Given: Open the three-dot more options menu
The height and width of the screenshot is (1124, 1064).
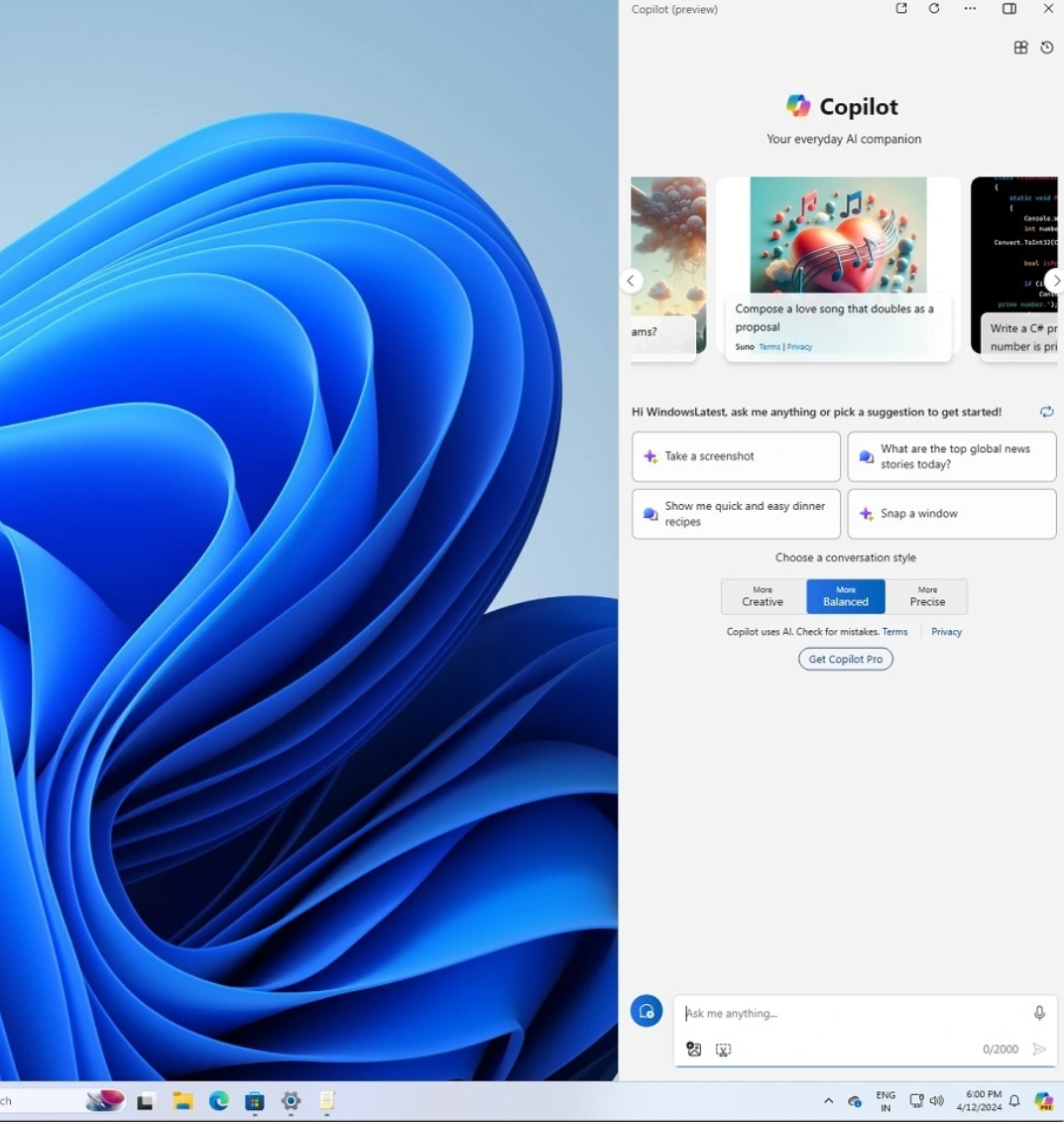Looking at the screenshot, I should point(970,9).
